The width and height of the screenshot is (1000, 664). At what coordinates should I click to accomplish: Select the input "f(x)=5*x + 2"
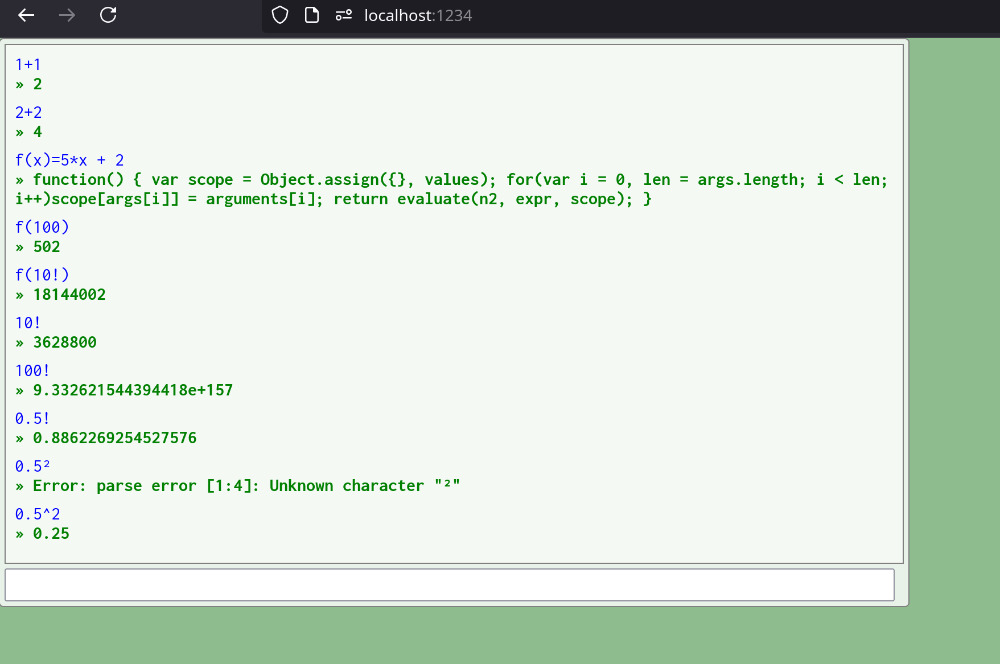pyautogui.click(x=70, y=160)
